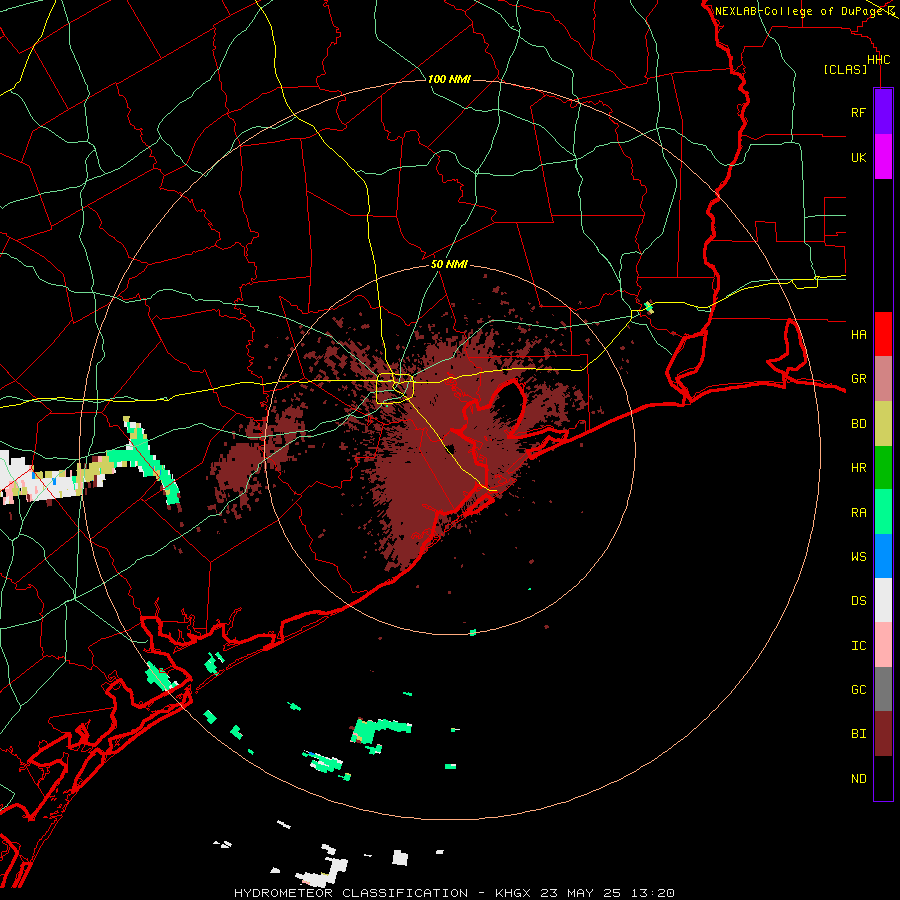Click the WS blue legend swatch
900x900 pixels.
[883, 556]
